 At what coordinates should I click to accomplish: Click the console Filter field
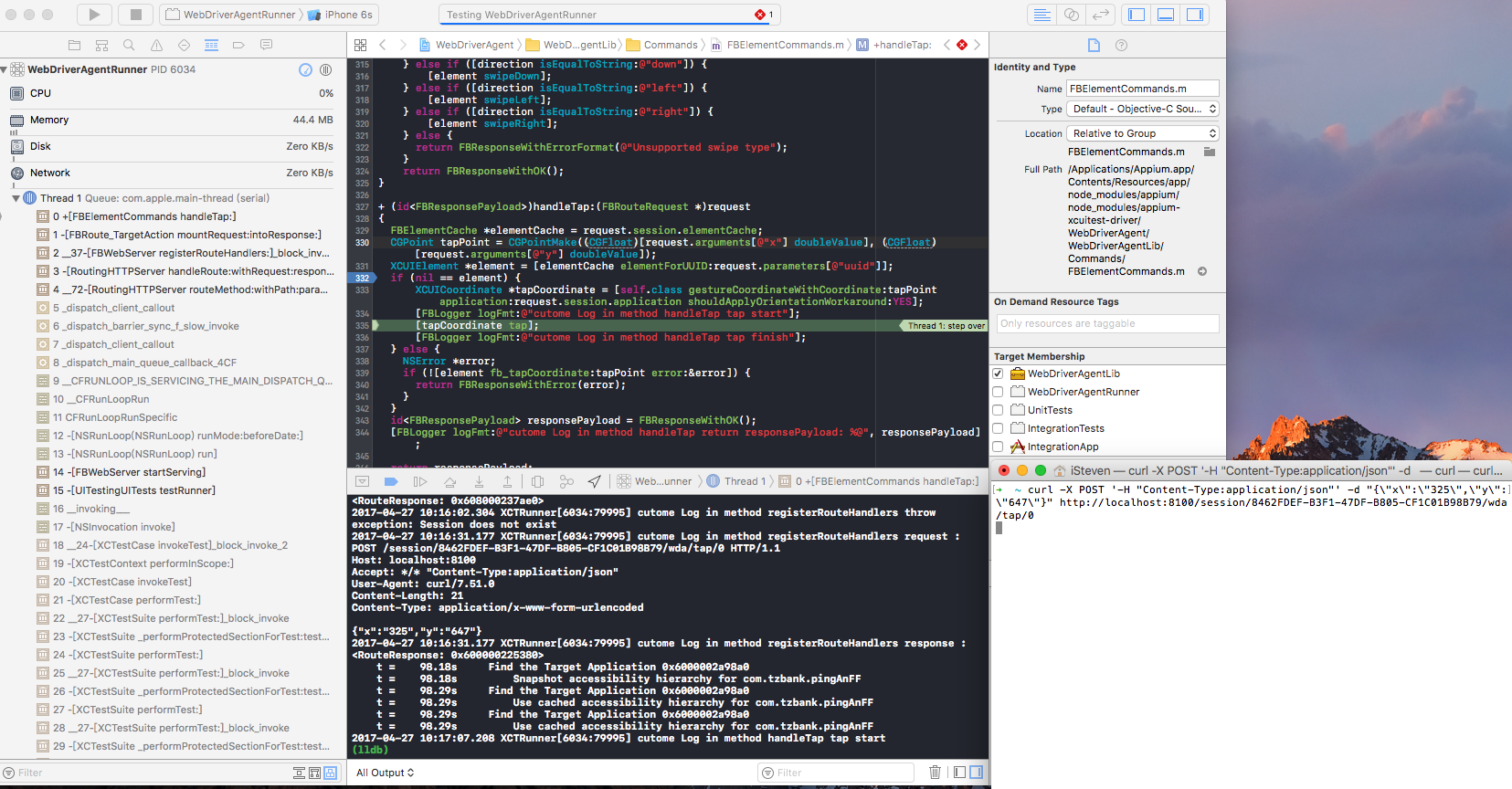coord(837,773)
